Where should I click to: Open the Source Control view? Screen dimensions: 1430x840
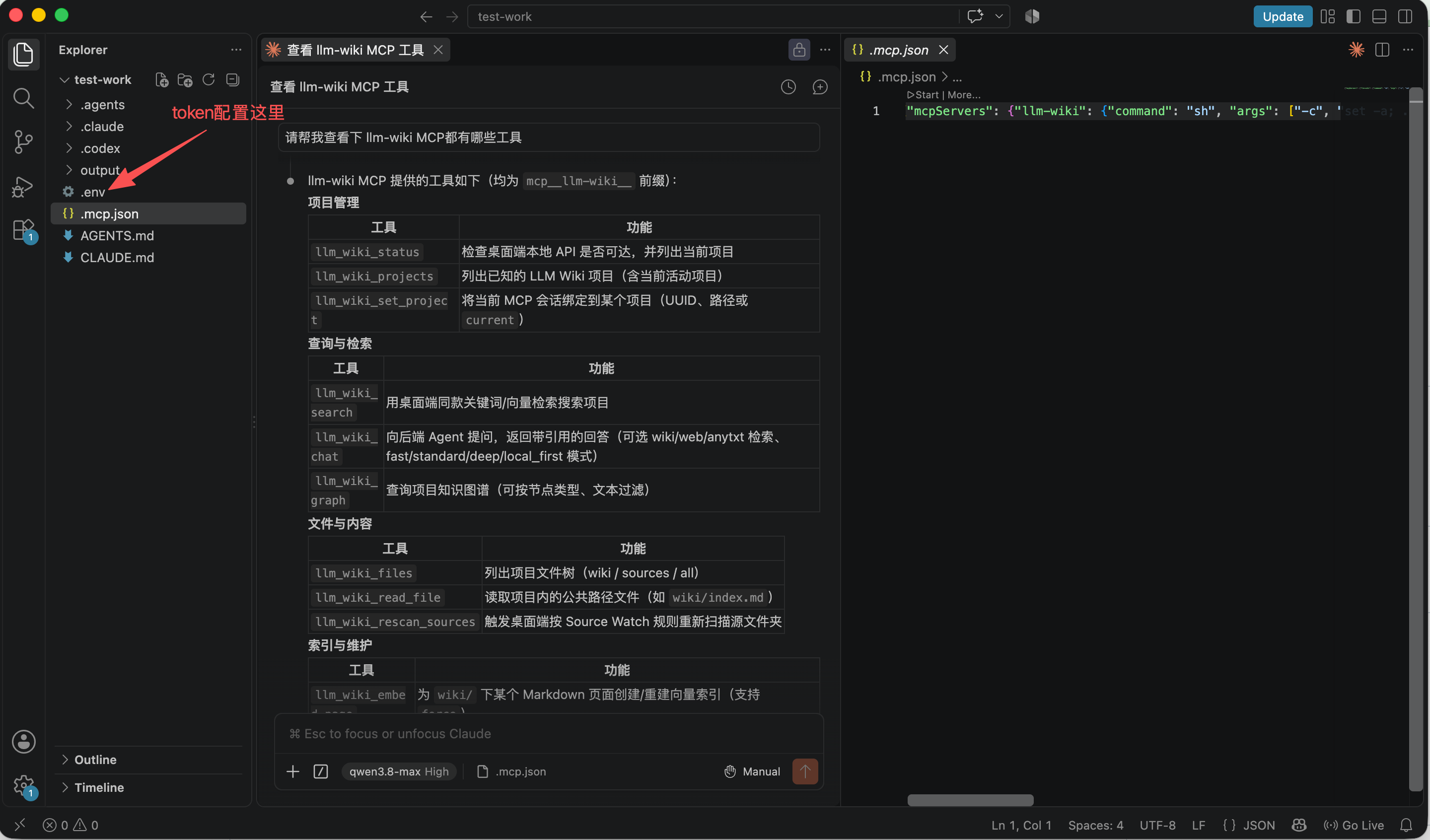23,142
